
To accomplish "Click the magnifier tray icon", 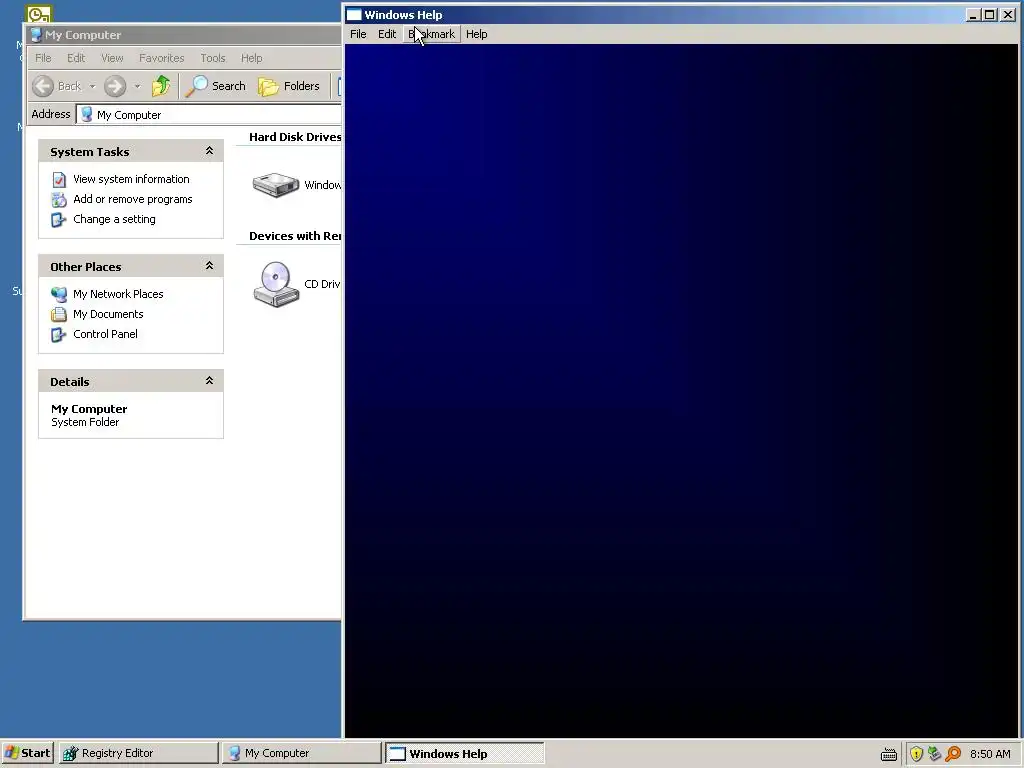I will click(953, 754).
